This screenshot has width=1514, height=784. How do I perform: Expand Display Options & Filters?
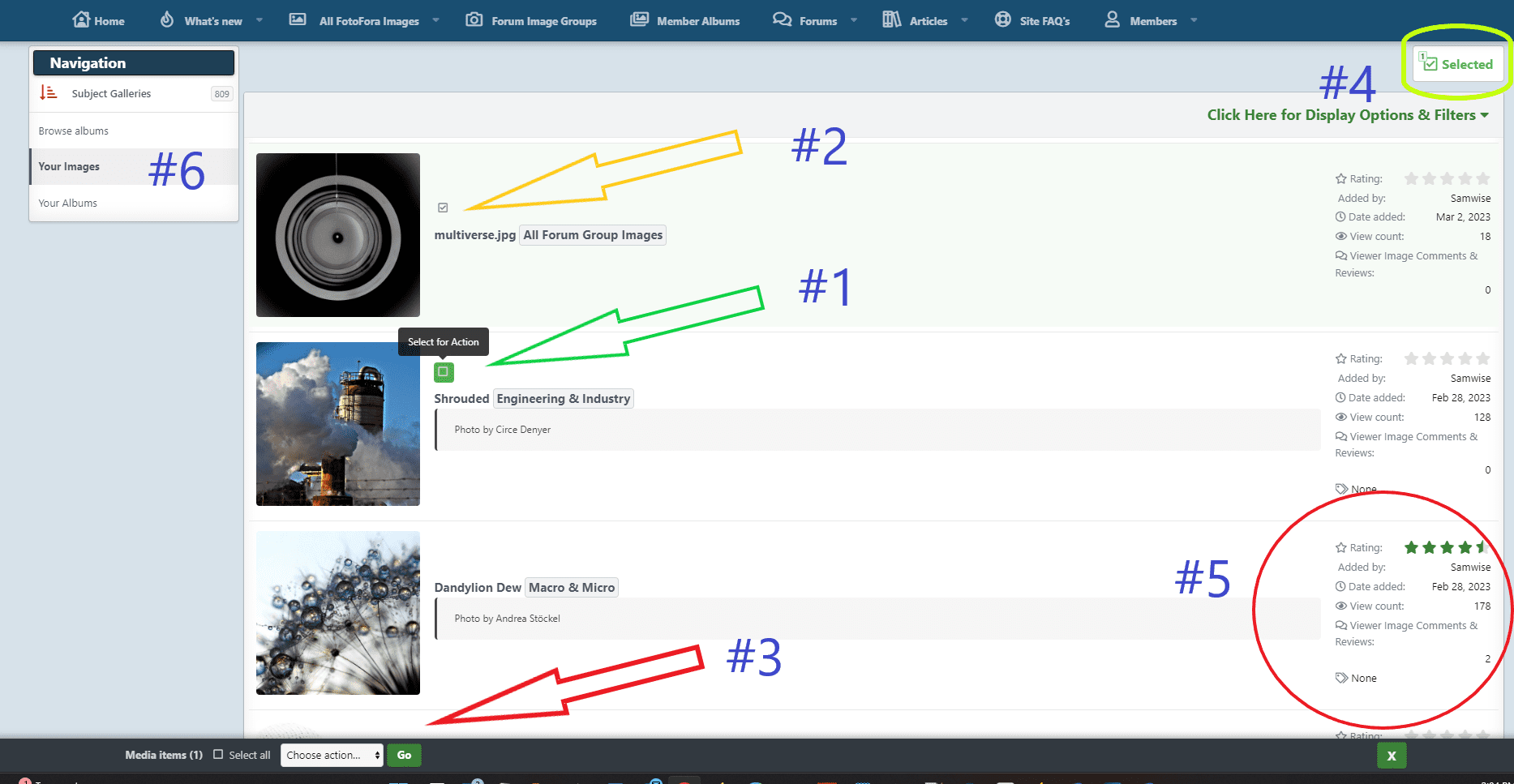1348,115
